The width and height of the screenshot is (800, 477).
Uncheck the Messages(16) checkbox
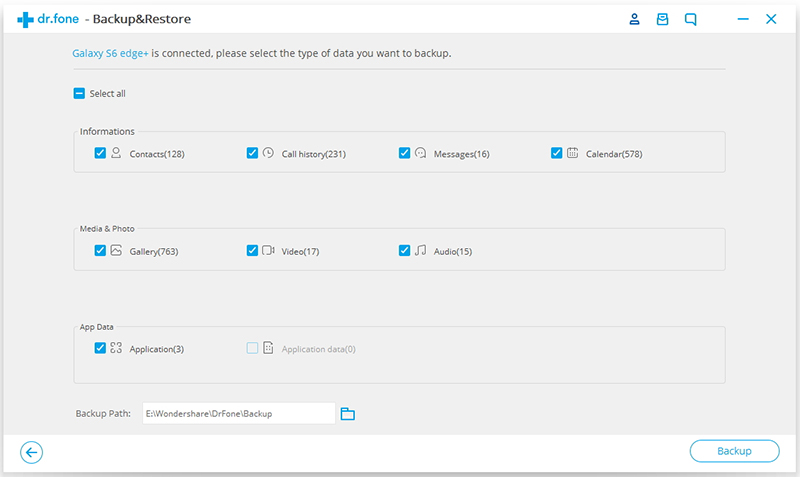tap(404, 153)
